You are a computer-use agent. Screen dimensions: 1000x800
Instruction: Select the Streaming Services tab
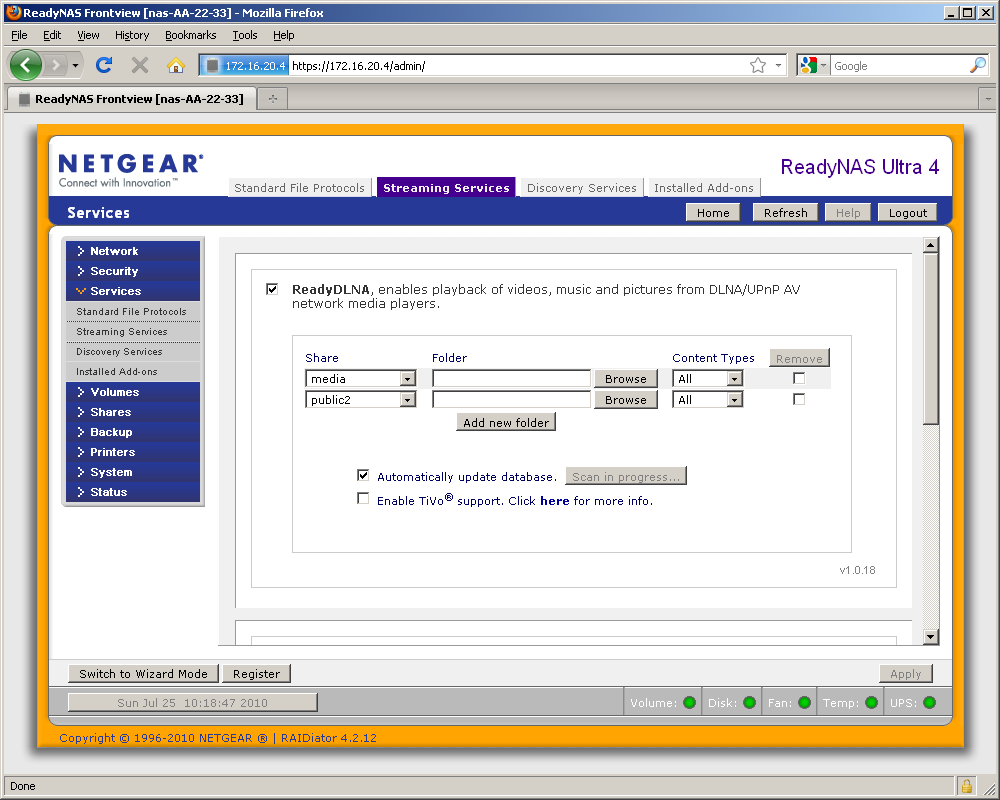pyautogui.click(x=446, y=188)
